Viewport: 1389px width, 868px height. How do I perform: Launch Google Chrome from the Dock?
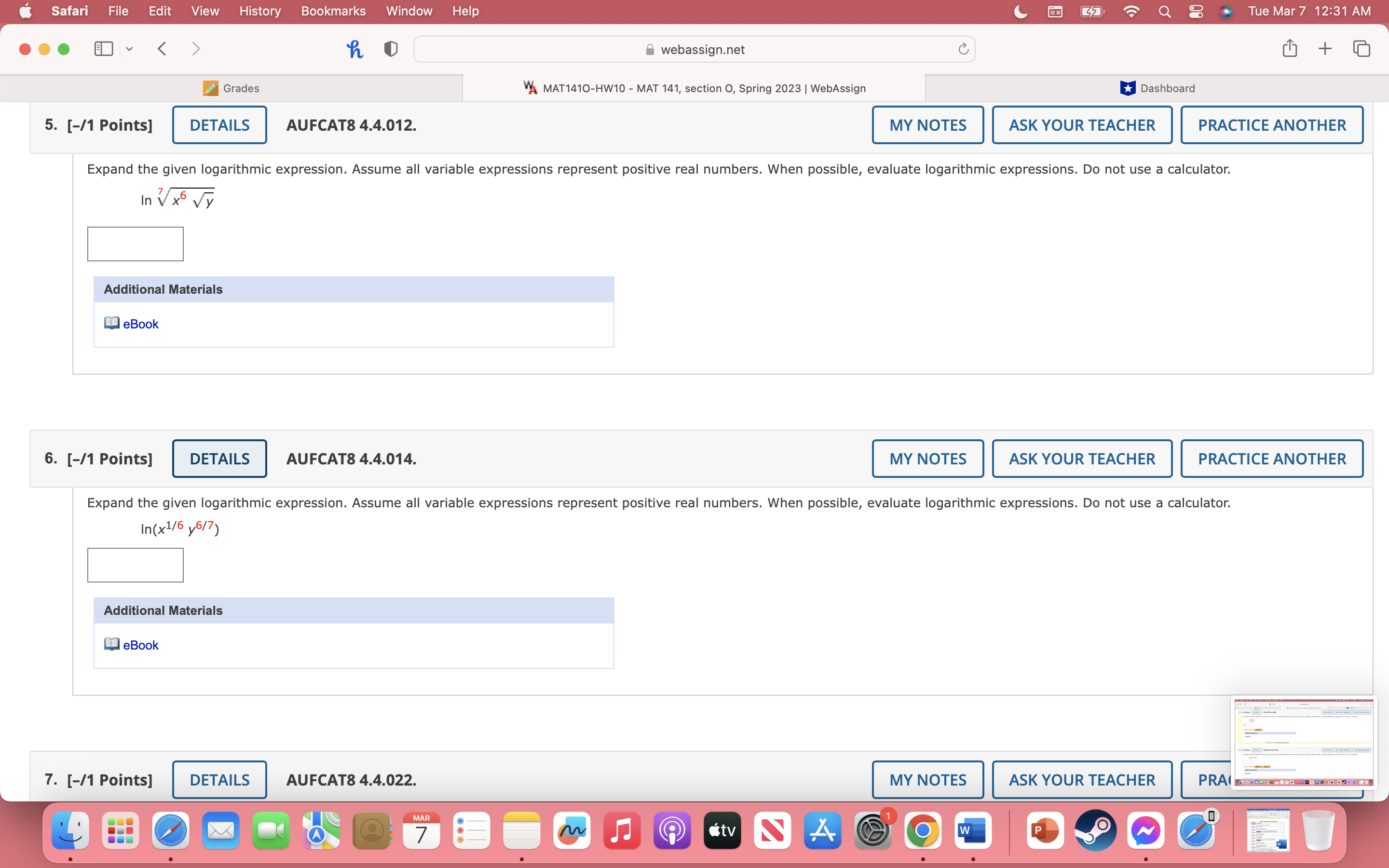tap(924, 830)
